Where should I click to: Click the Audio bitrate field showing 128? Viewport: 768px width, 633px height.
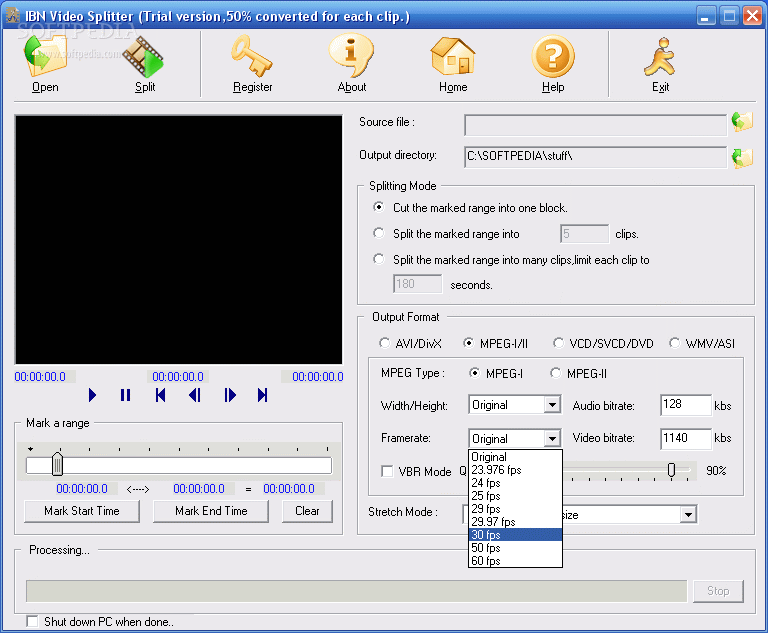click(686, 405)
